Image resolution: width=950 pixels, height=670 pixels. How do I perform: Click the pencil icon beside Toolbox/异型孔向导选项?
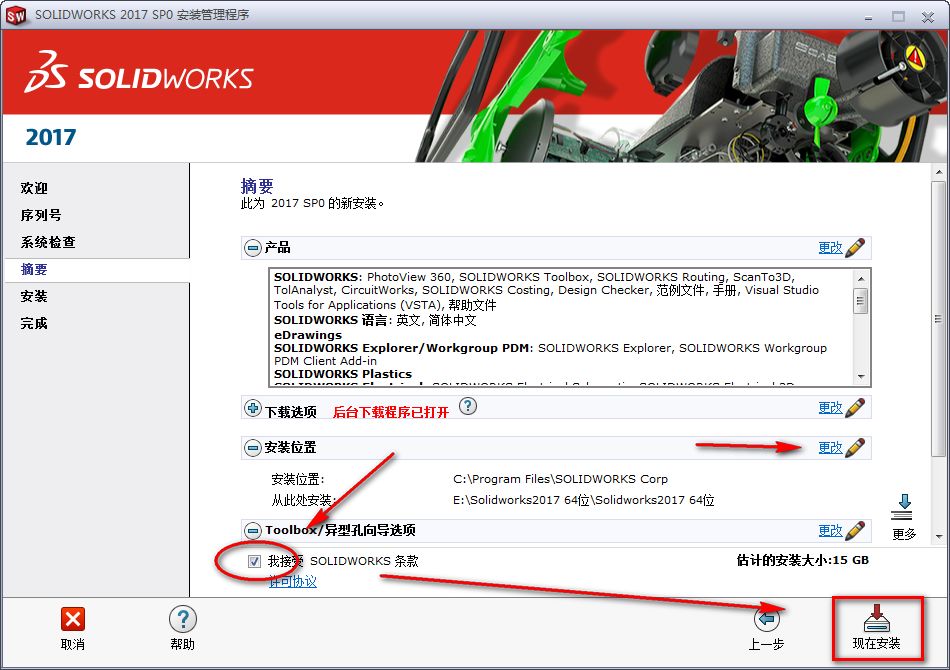(856, 530)
